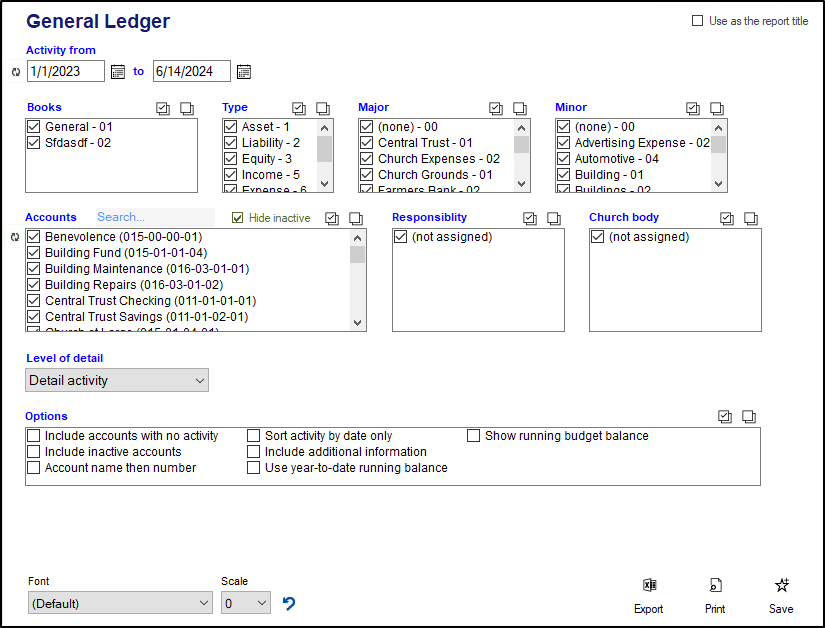Open calendar picker for activity end date
Viewport: 825px width, 628px height.
243,71
